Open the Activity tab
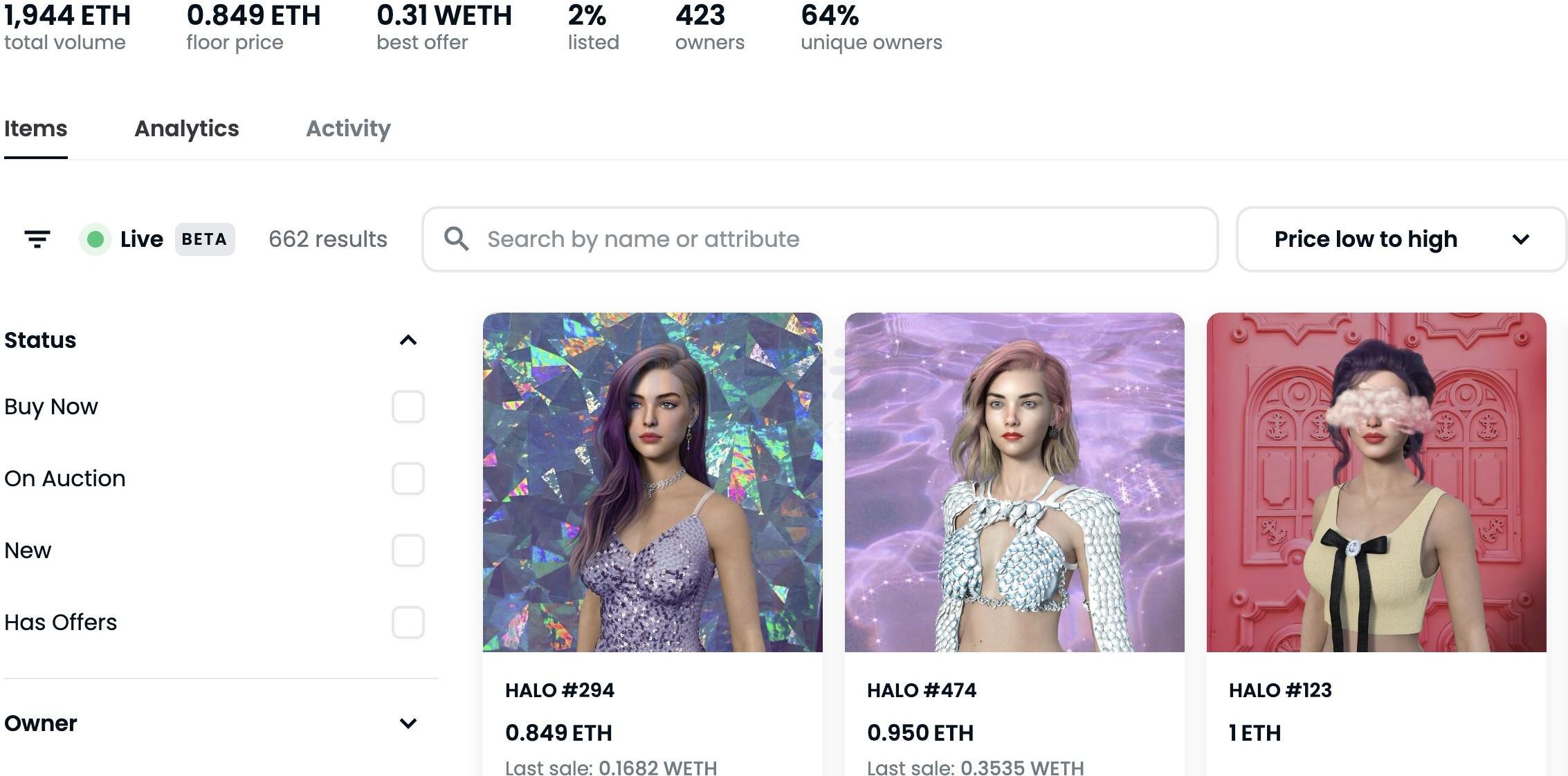 (x=348, y=129)
